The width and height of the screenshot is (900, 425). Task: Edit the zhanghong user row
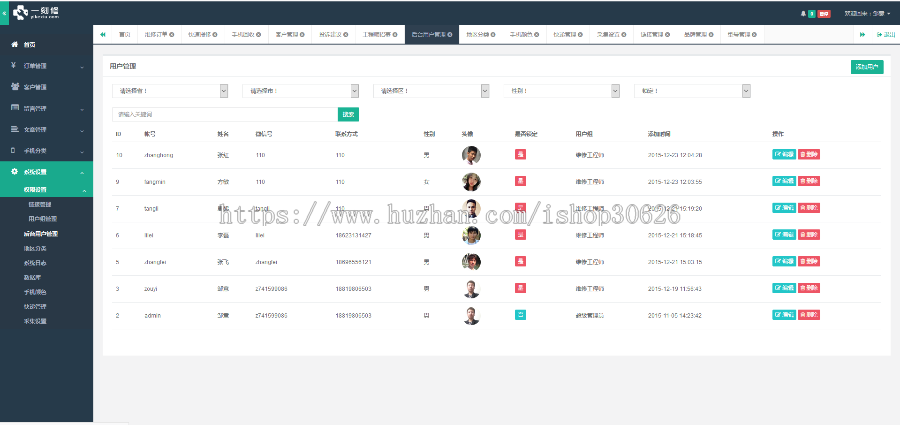pyautogui.click(x=784, y=154)
